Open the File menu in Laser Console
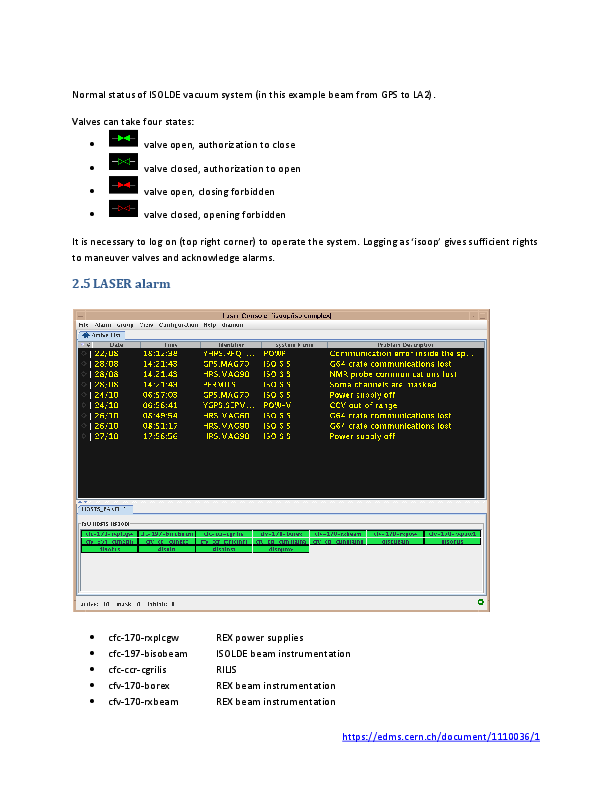Image resolution: width=612 pixels, height=792 pixels. pyautogui.click(x=83, y=325)
